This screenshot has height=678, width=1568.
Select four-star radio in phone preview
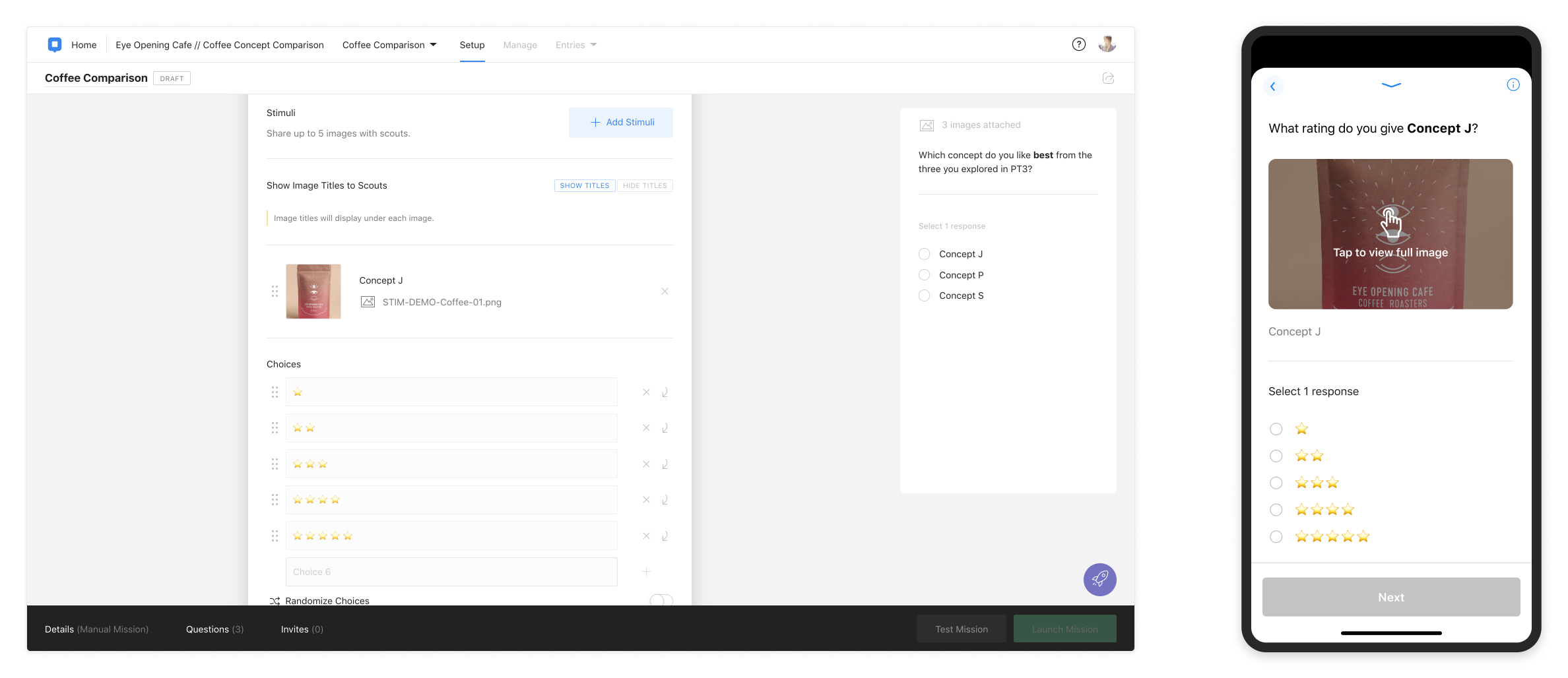pyautogui.click(x=1276, y=510)
